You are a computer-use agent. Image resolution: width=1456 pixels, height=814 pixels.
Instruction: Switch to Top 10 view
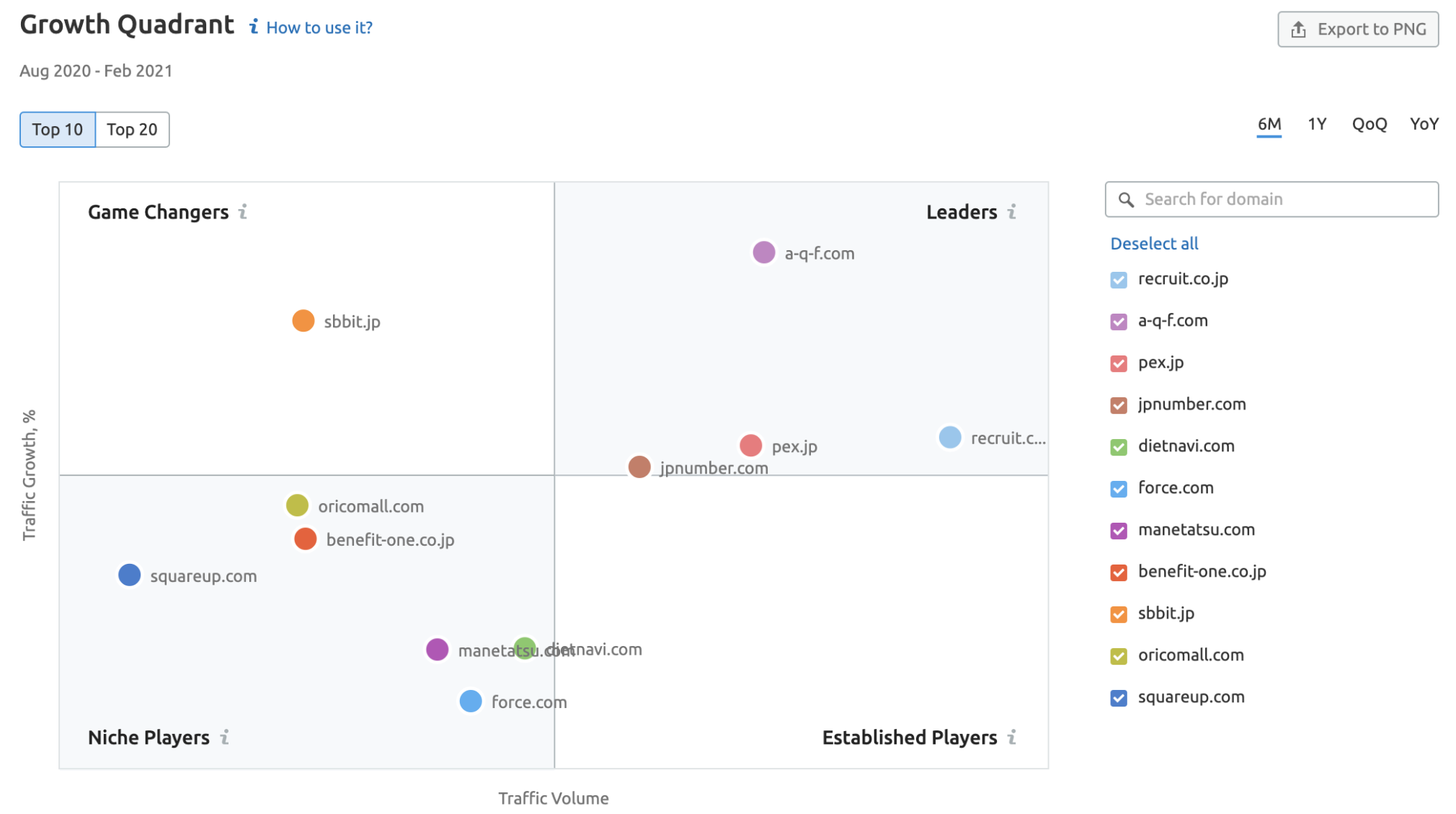coord(58,130)
